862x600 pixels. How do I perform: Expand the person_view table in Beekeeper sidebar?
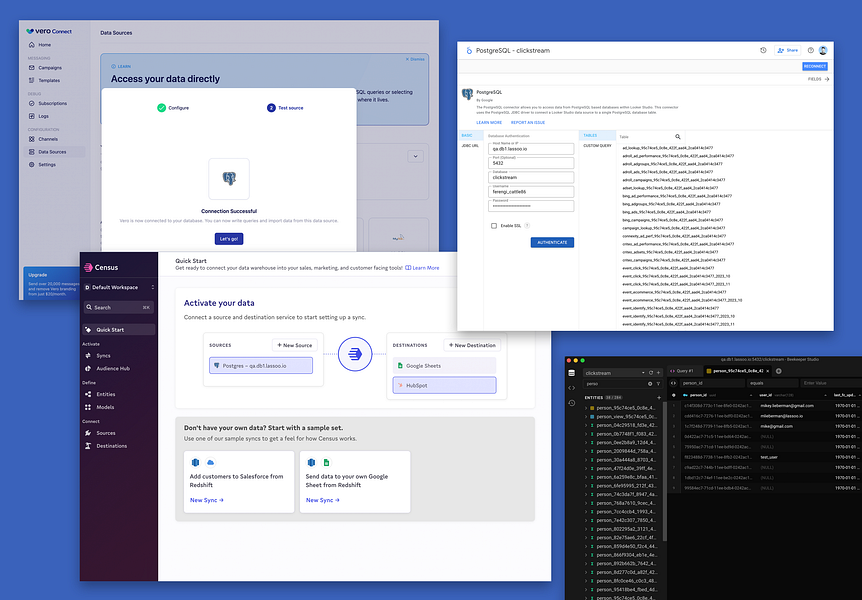[585, 418]
